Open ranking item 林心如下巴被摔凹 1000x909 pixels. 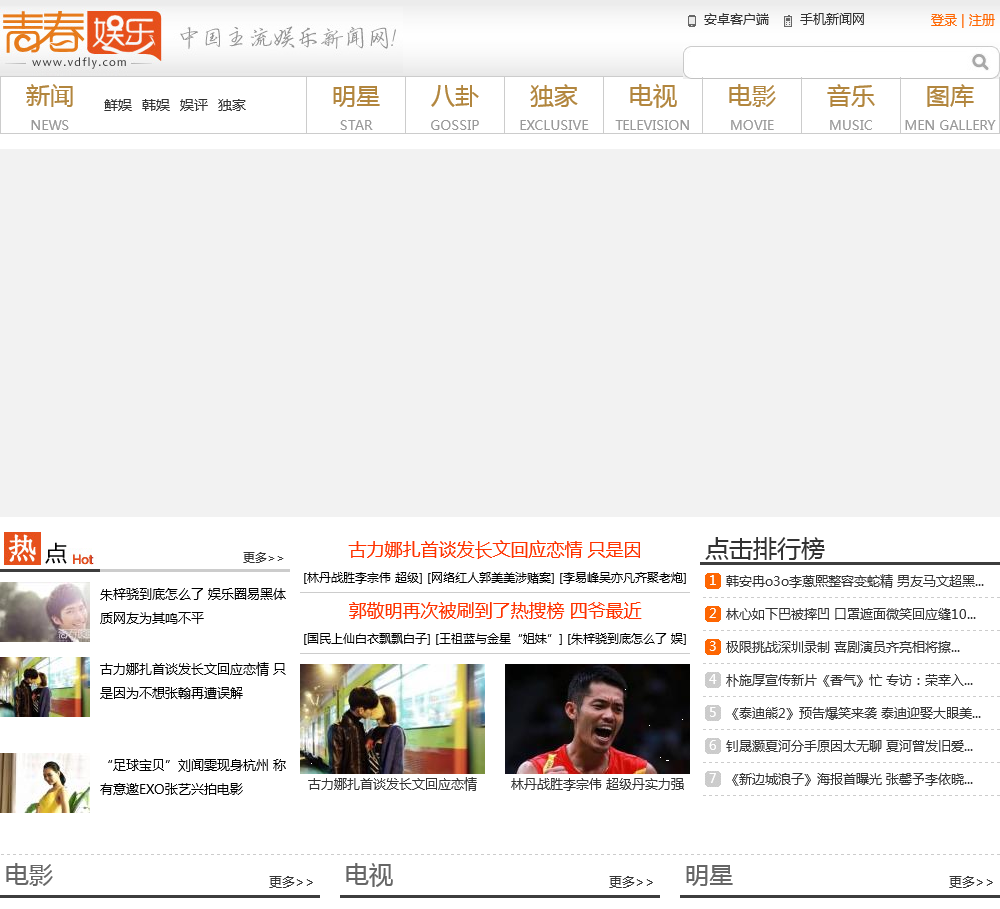coord(851,614)
